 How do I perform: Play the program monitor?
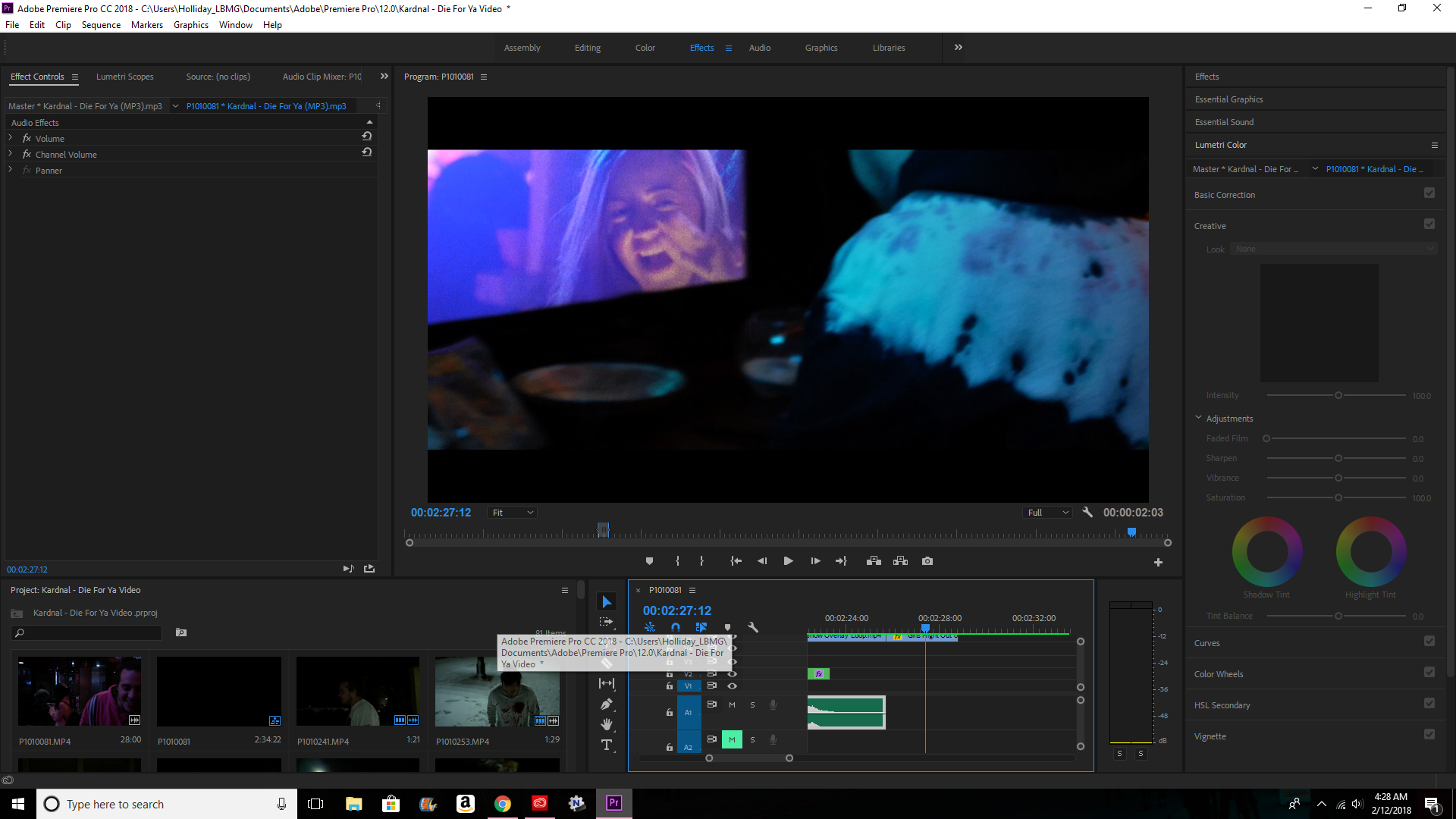(x=788, y=561)
